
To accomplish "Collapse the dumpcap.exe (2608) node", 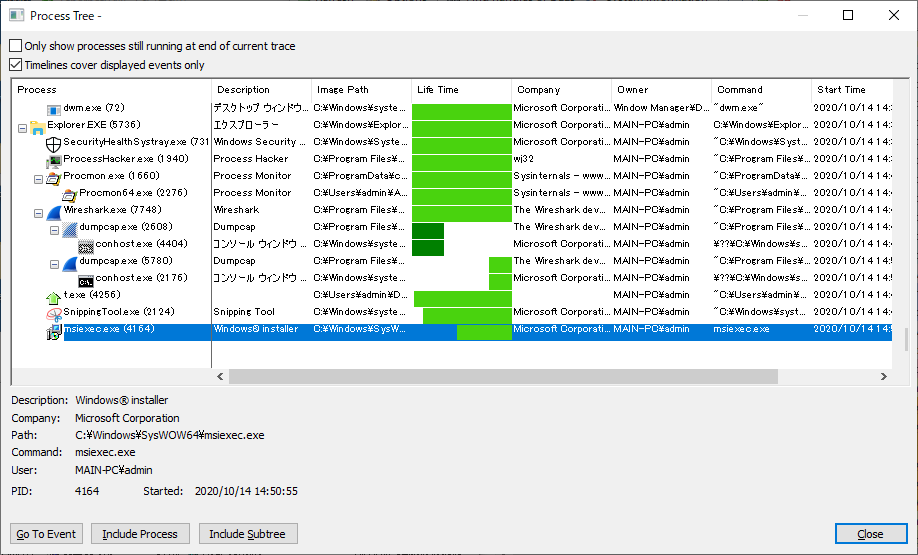I will [54, 230].
